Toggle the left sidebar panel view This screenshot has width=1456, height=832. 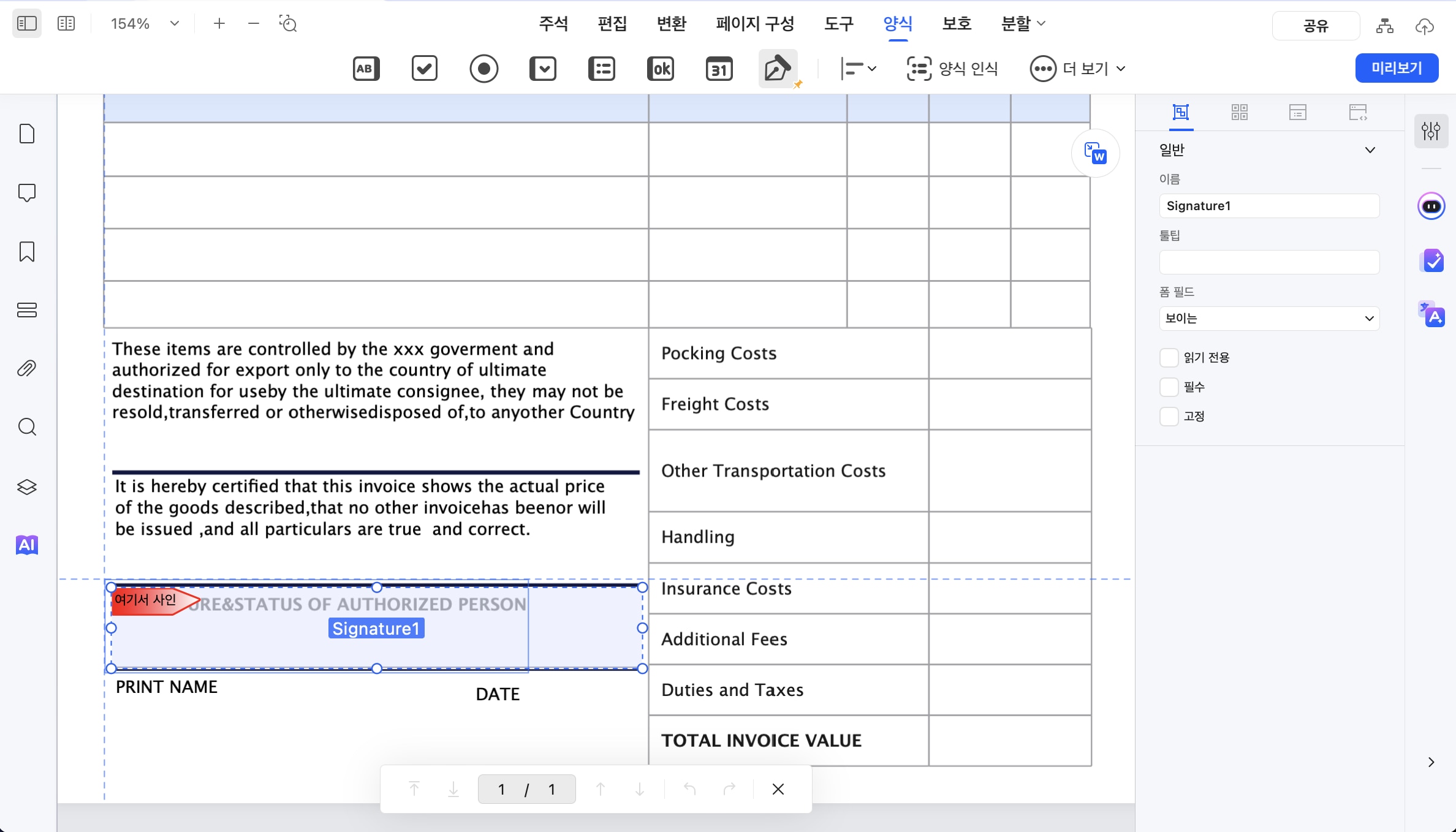pos(27,24)
